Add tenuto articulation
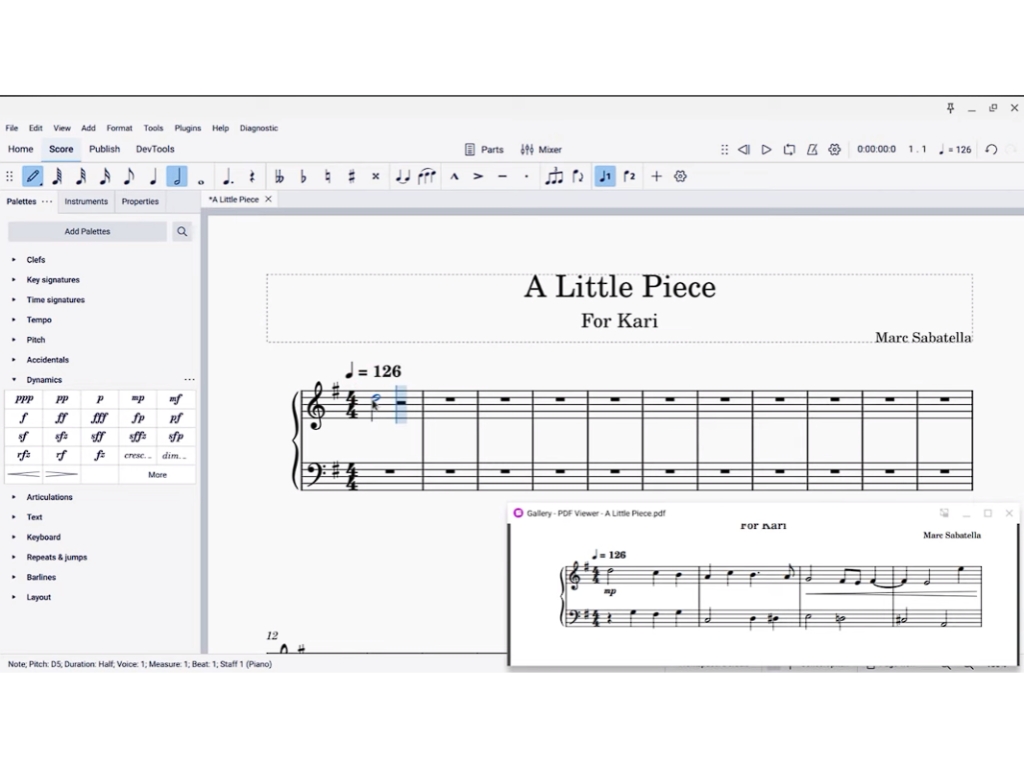 [x=502, y=176]
